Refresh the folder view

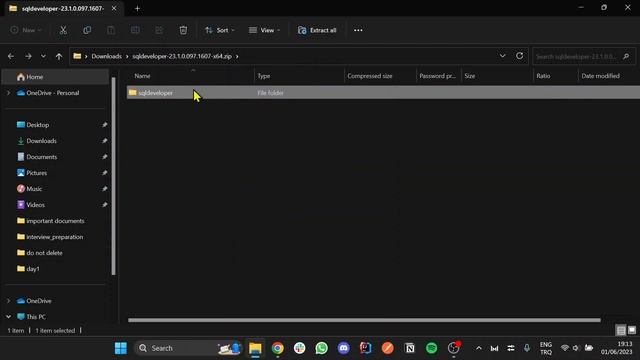pyautogui.click(x=520, y=56)
